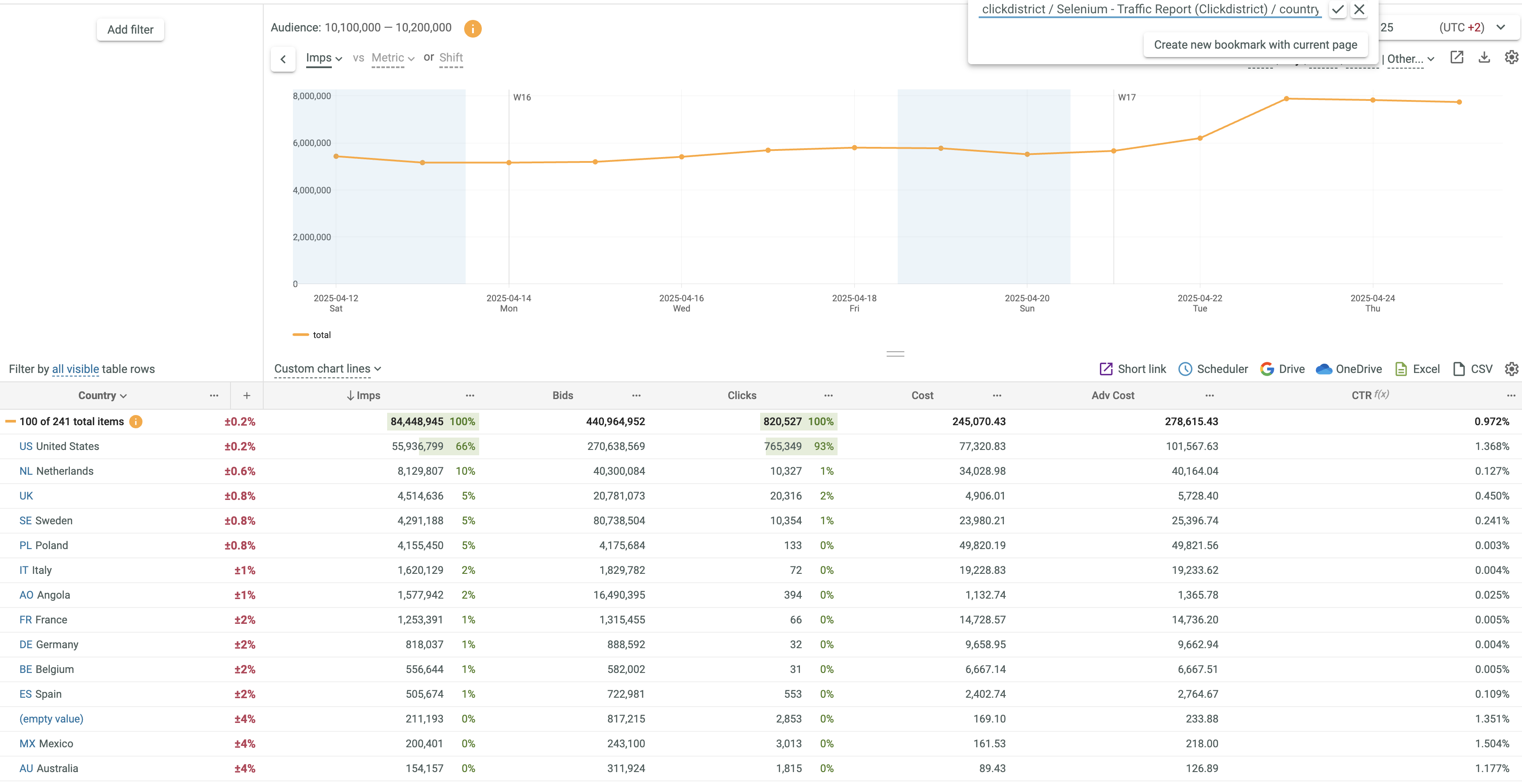Viewport: 1522px width, 784px height.
Task: Cancel bookmark editing with X icon
Action: click(1359, 9)
